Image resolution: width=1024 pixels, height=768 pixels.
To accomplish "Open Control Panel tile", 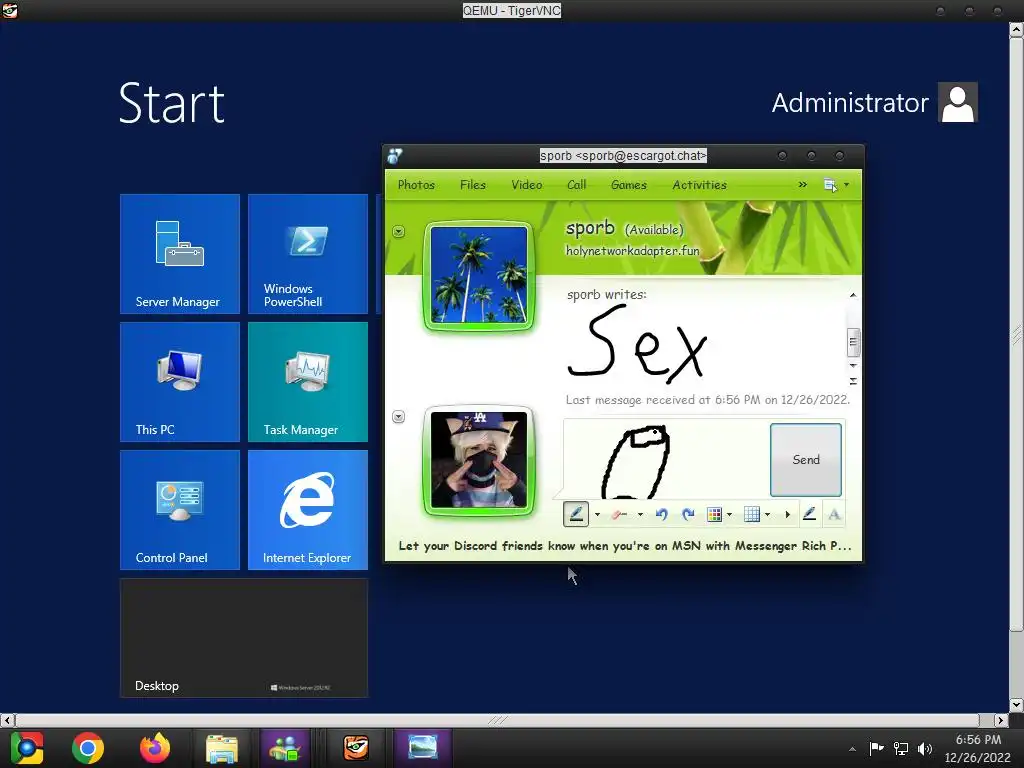I will point(180,510).
